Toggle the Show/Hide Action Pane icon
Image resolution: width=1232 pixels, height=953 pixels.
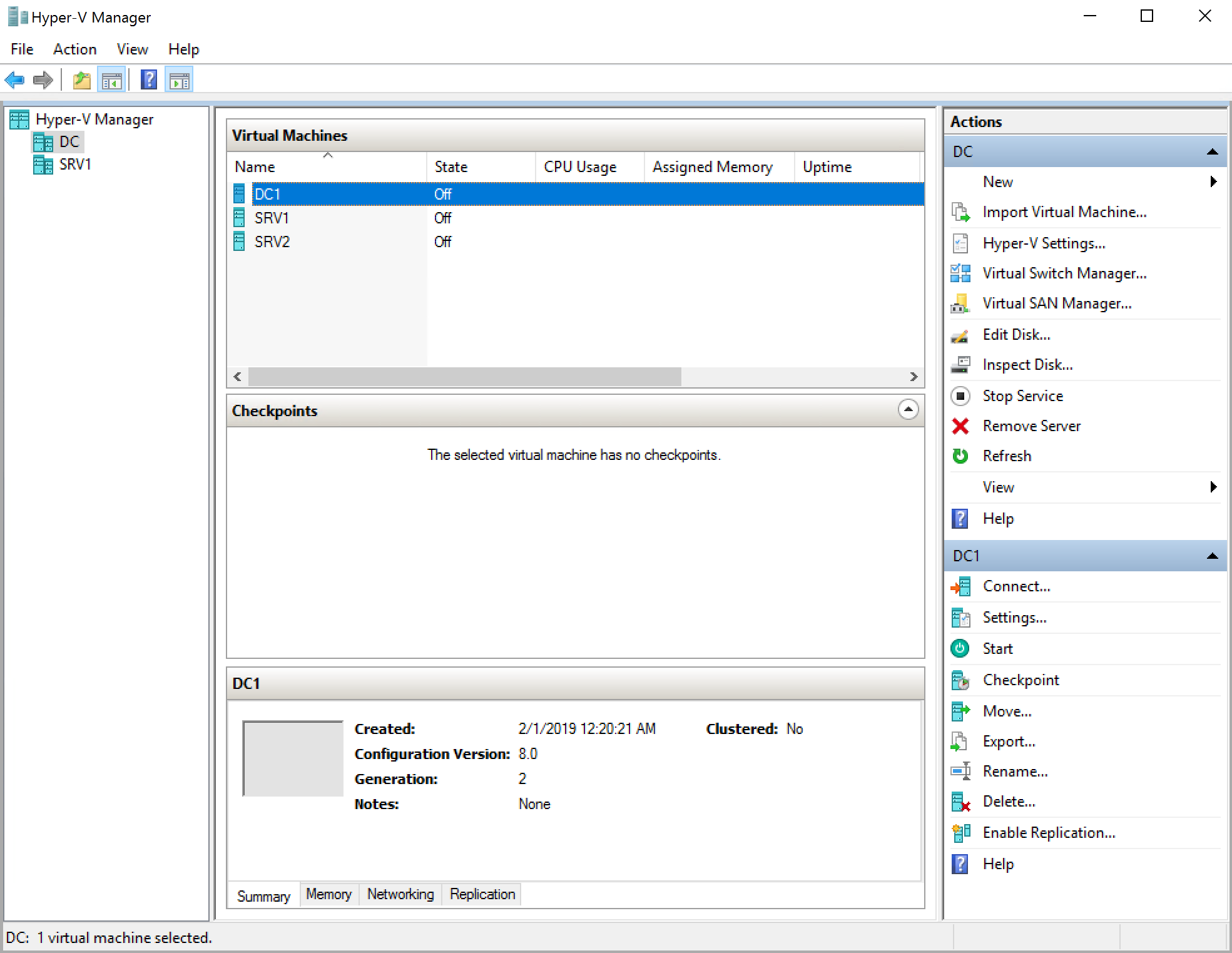(180, 80)
